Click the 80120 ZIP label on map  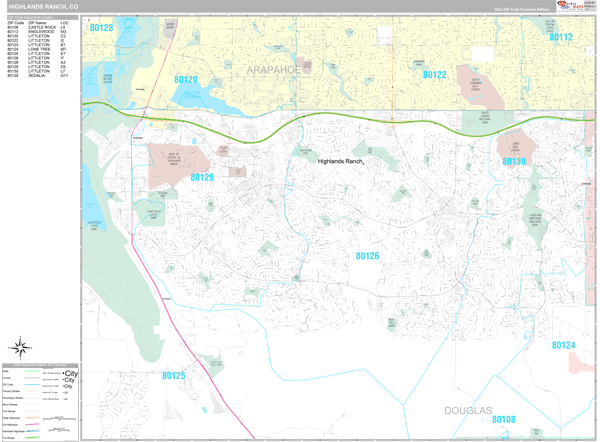pos(186,80)
